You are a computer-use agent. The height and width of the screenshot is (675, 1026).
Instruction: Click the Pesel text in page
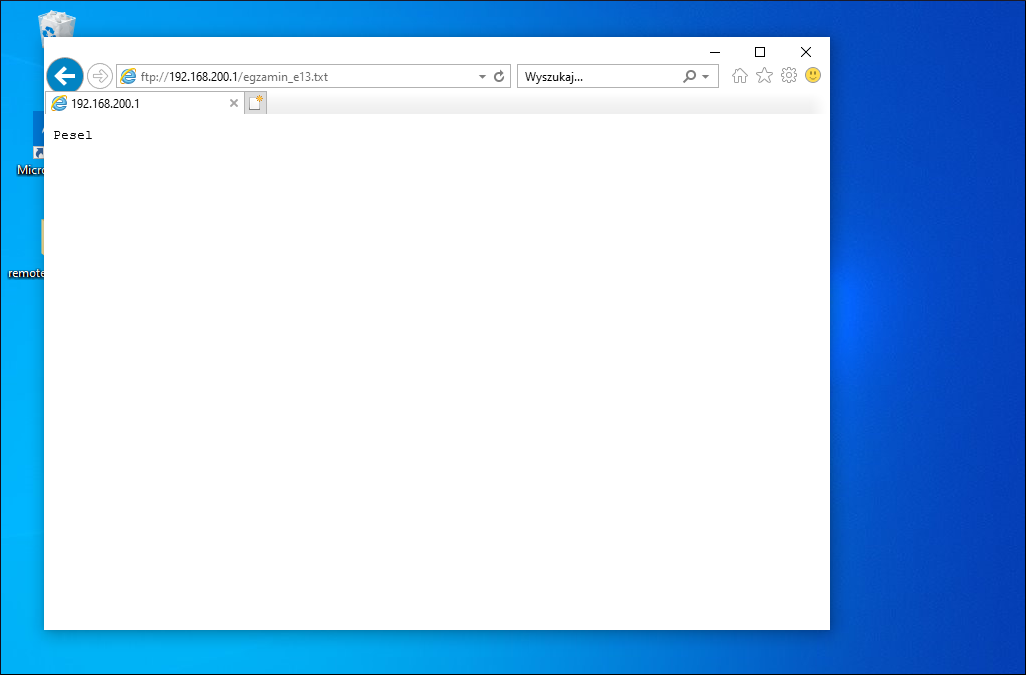click(73, 135)
